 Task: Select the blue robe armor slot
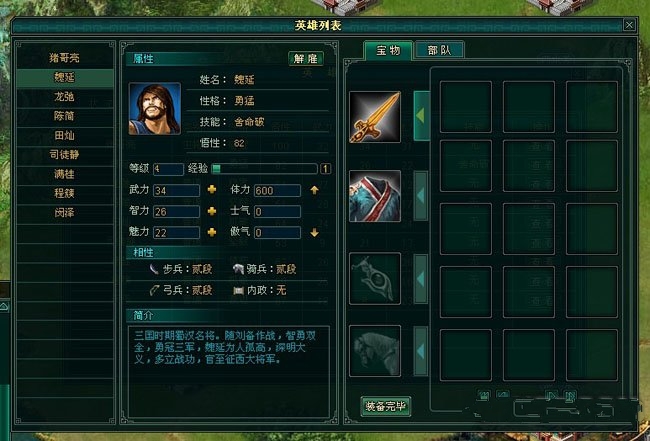coord(375,196)
